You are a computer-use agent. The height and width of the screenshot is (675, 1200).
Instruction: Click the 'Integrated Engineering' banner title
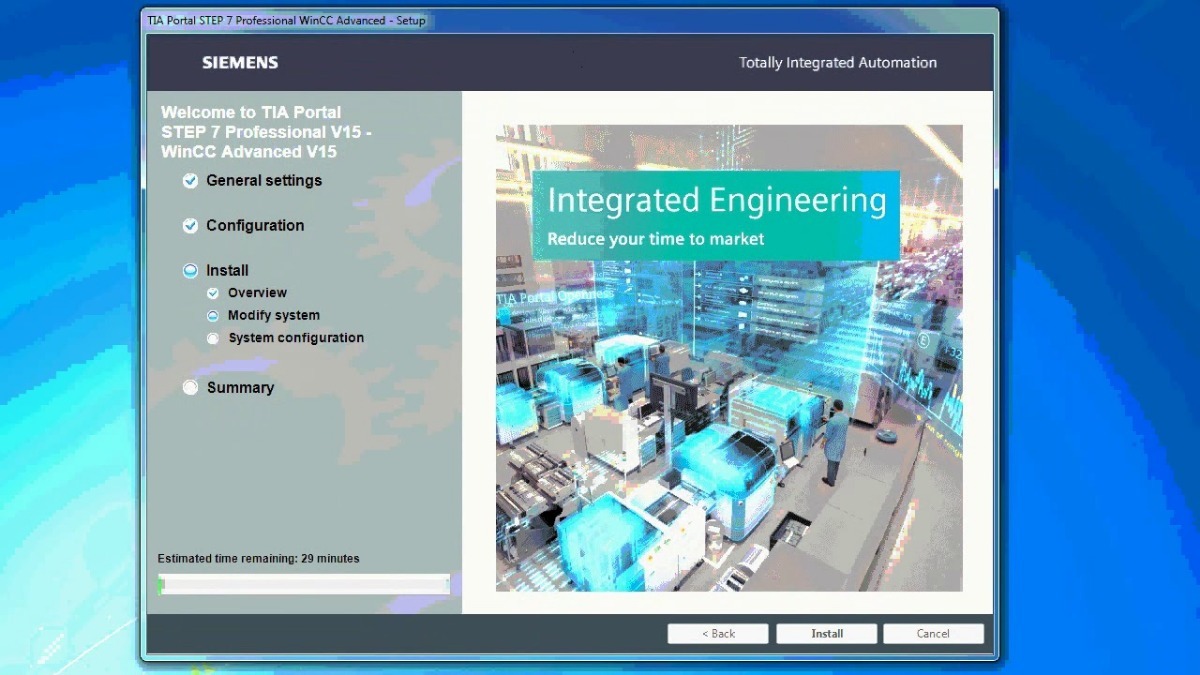tap(717, 201)
